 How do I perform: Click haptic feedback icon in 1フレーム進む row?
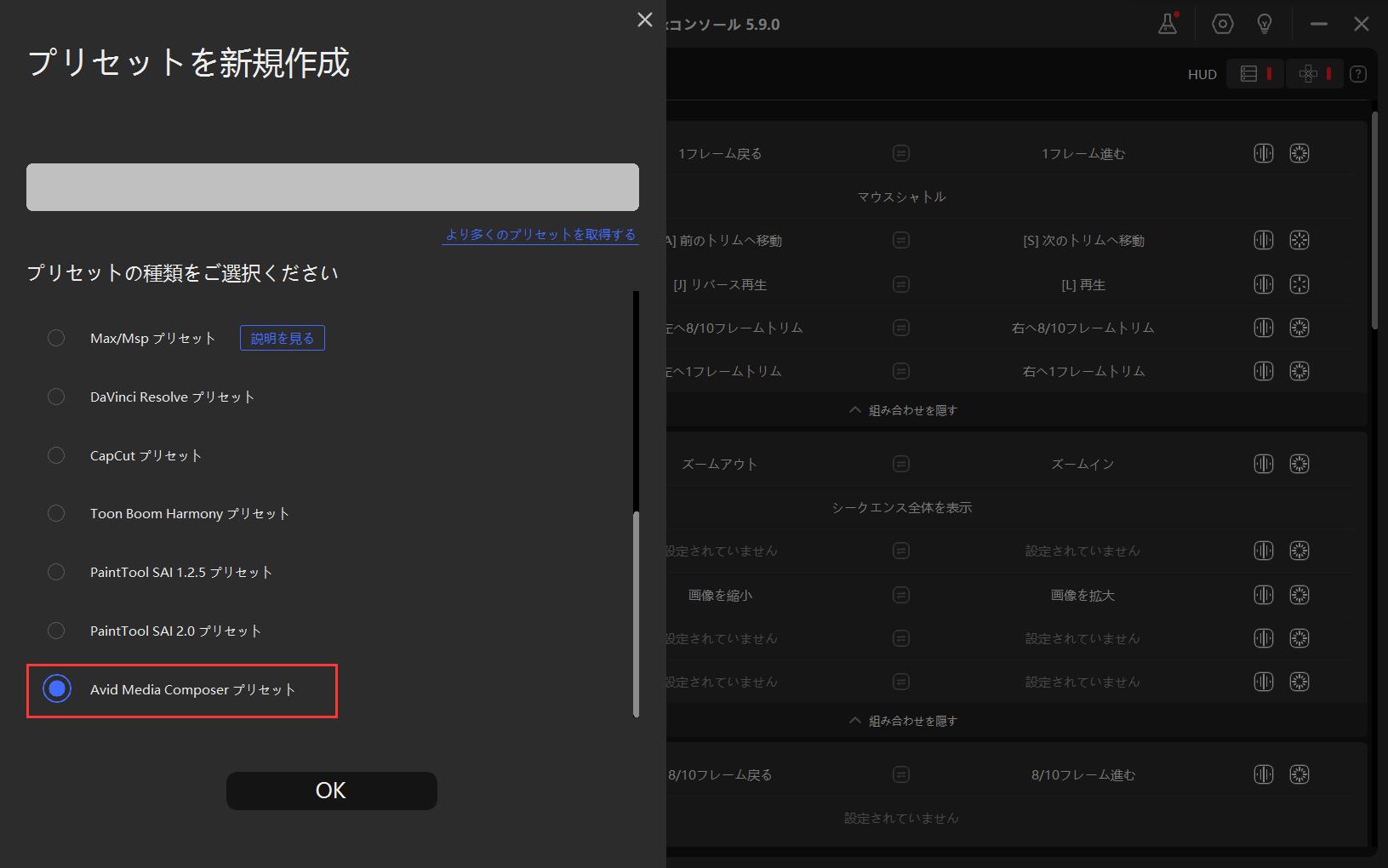1263,153
